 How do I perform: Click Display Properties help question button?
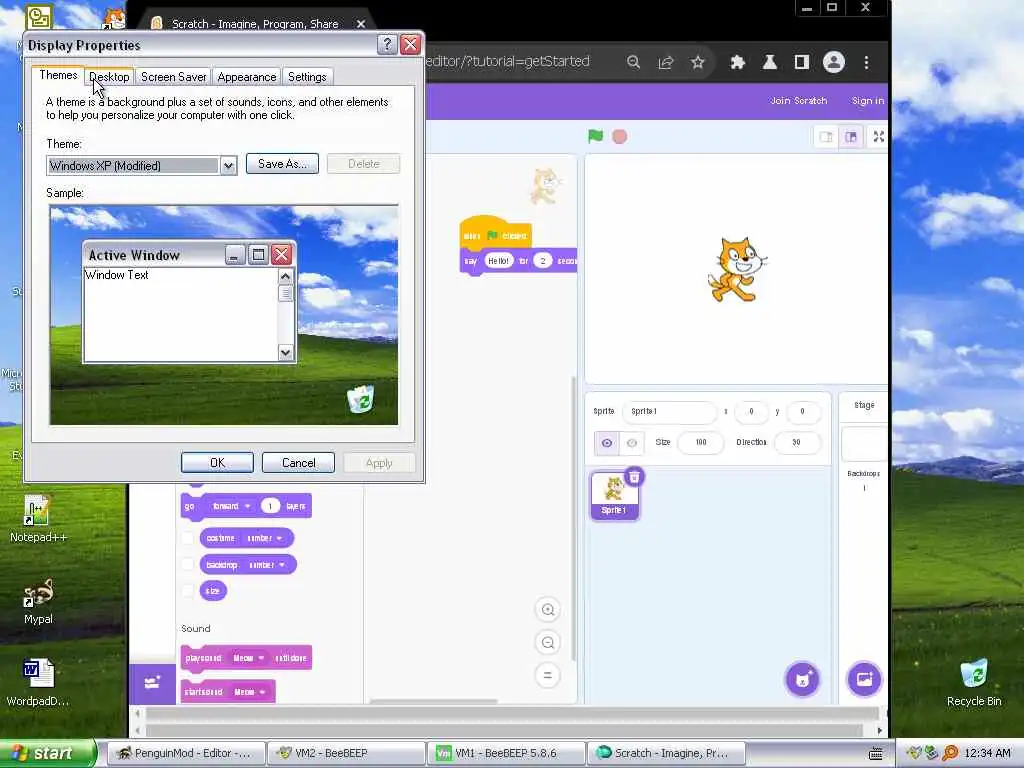[387, 44]
